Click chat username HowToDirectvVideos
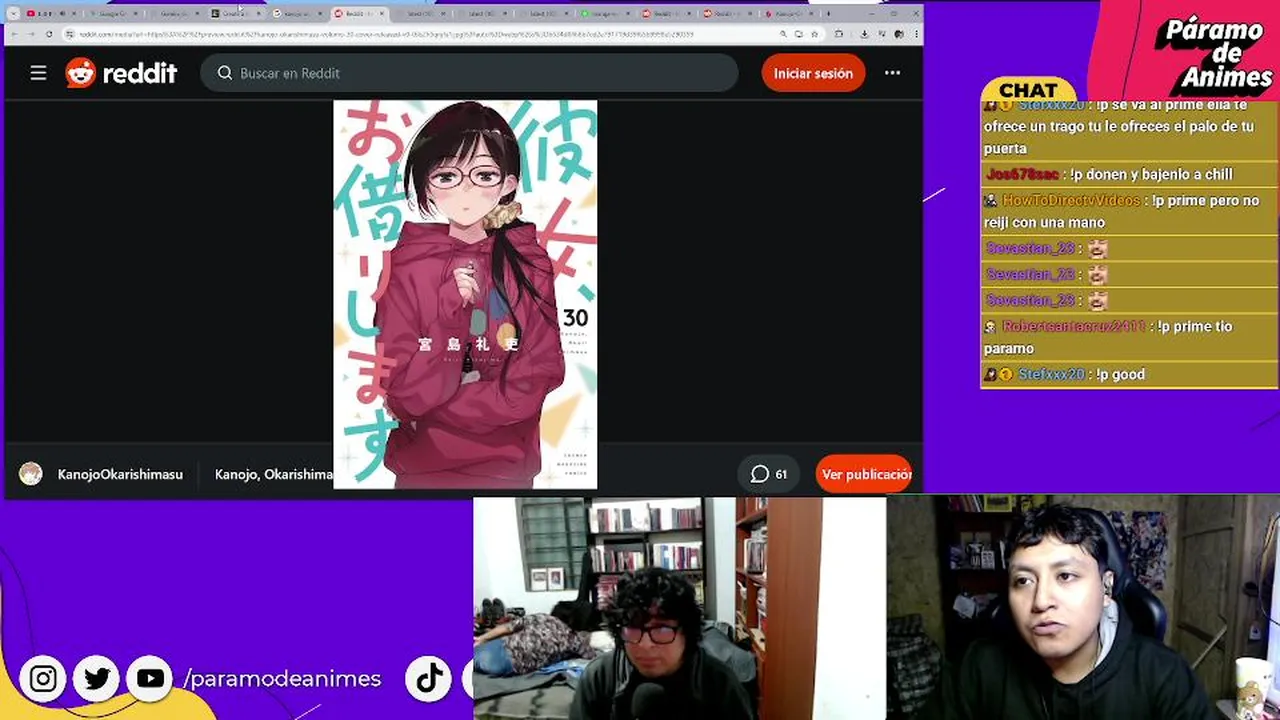The width and height of the screenshot is (1280, 720). 1071,200
